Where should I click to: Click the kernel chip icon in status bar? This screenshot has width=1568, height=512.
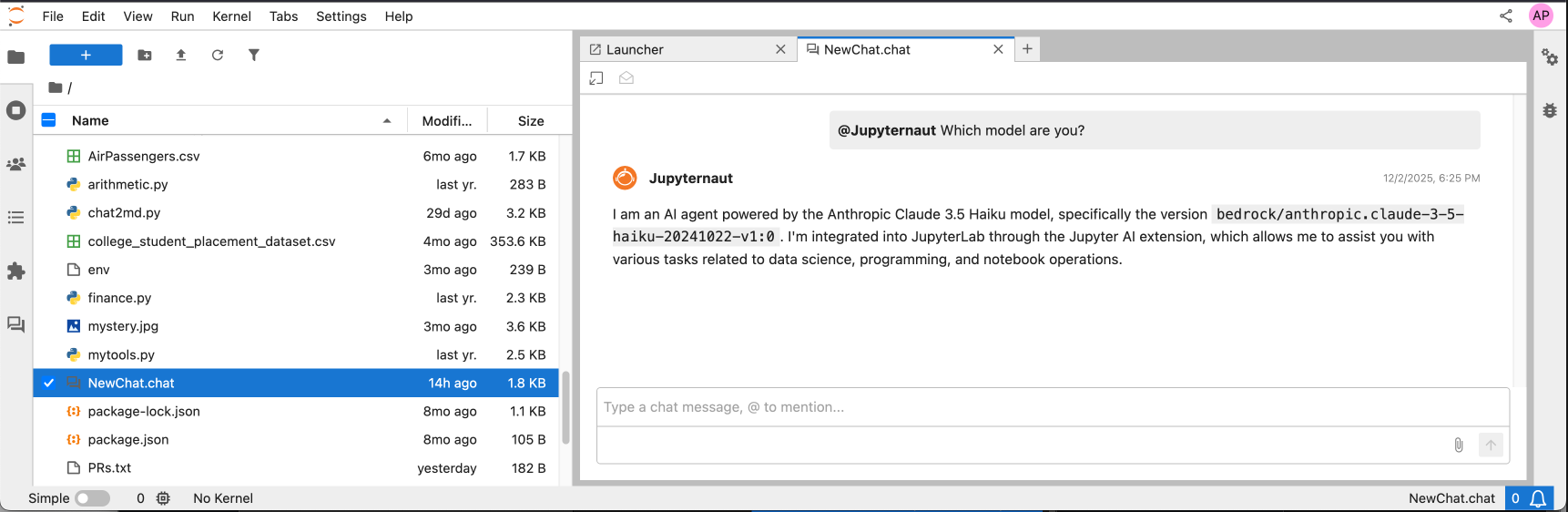click(163, 498)
